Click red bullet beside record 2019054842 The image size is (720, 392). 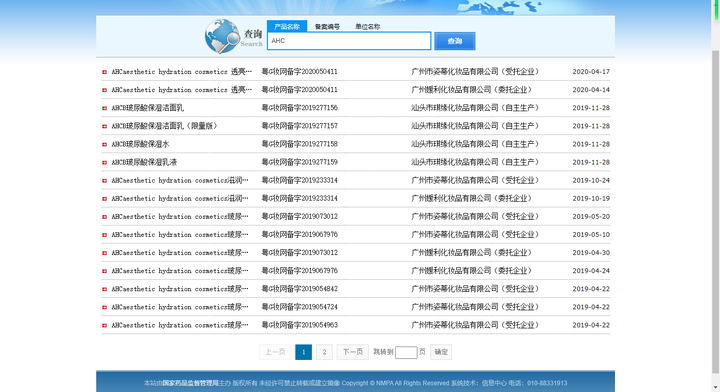coord(104,289)
